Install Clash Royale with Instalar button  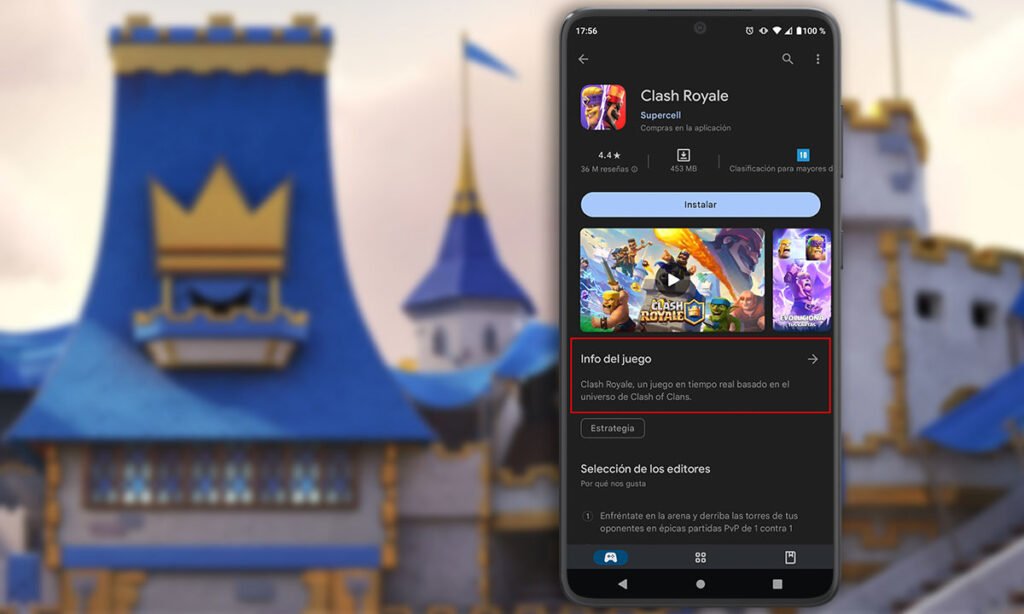(x=700, y=204)
